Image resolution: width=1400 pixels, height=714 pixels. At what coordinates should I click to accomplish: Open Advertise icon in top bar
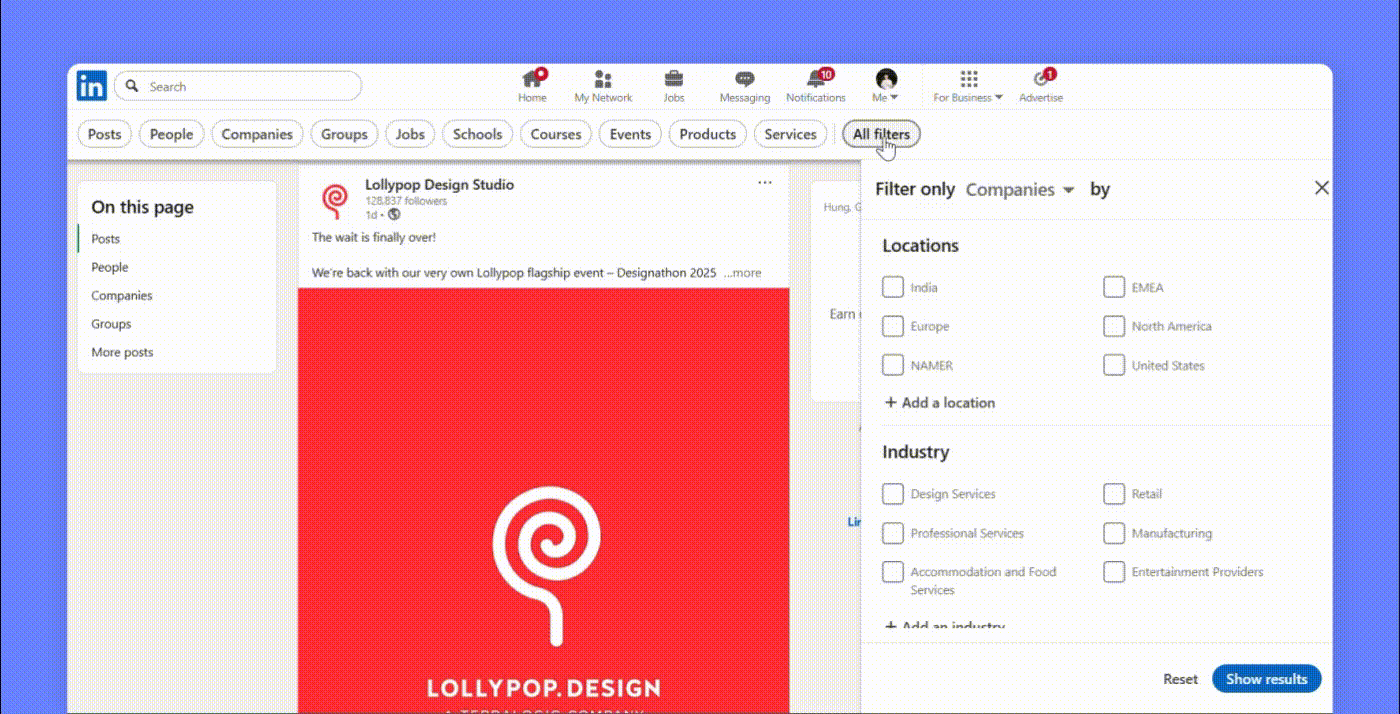click(x=1041, y=80)
